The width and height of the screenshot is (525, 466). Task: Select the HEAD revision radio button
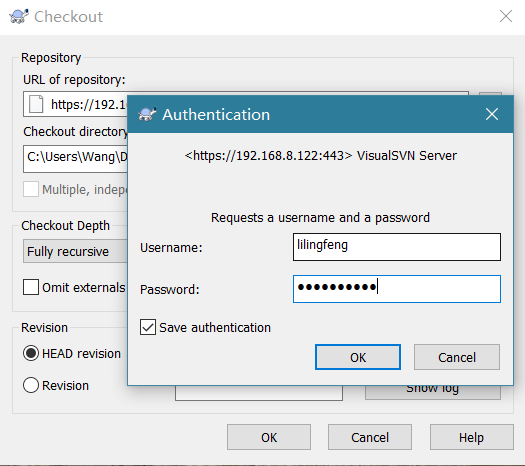tap(31, 353)
